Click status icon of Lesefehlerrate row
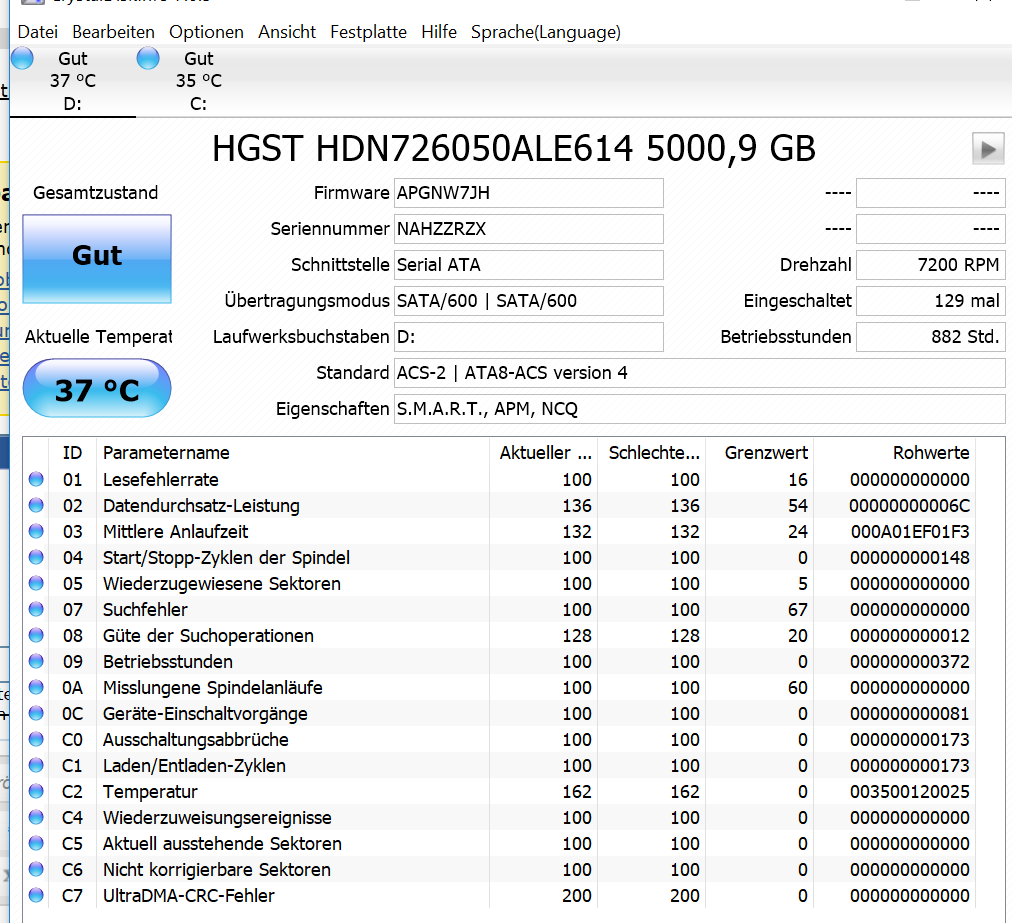Viewport: 1012px width, 923px height. pyautogui.click(x=36, y=480)
